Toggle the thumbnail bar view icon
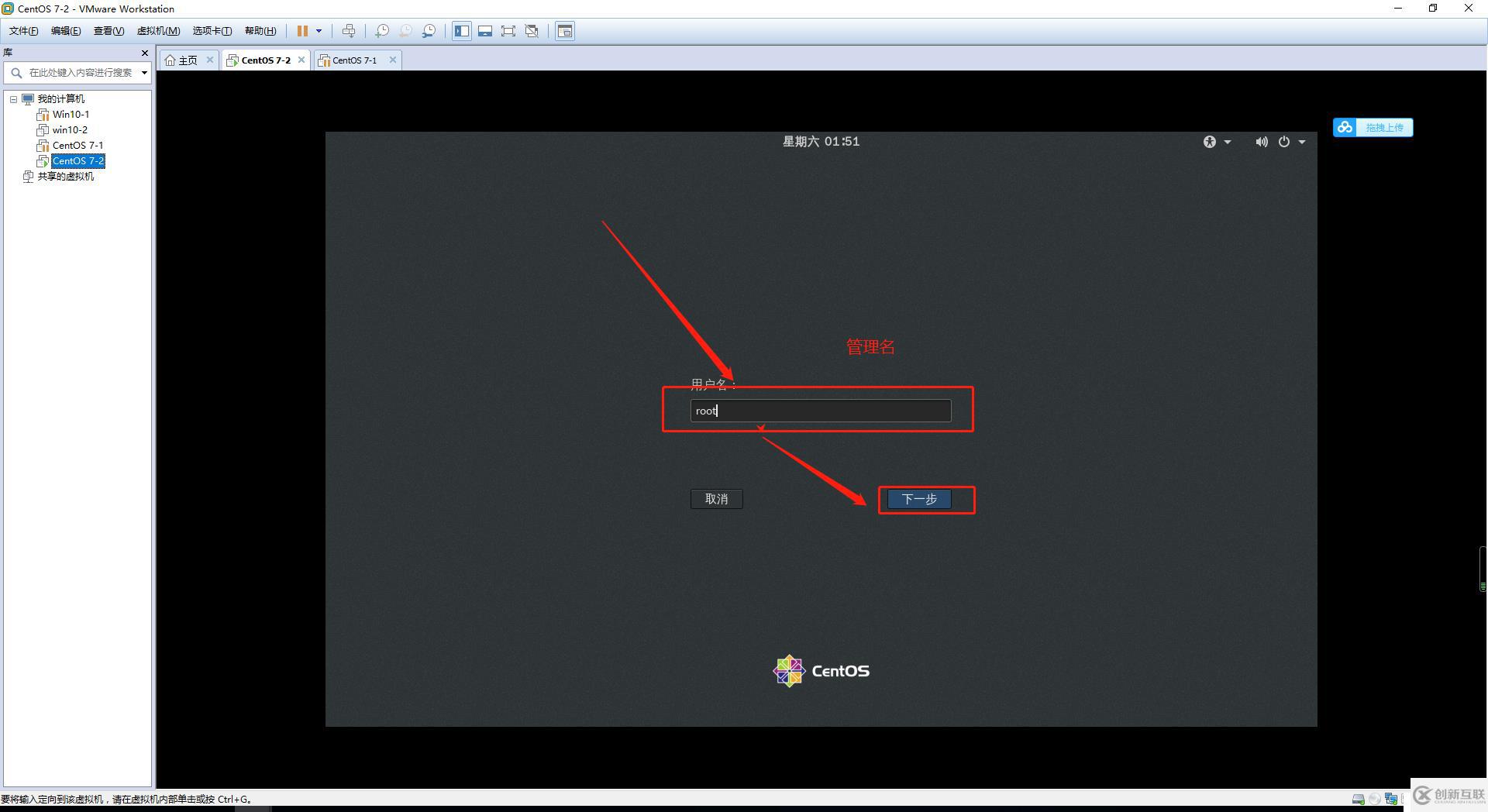 (485, 31)
